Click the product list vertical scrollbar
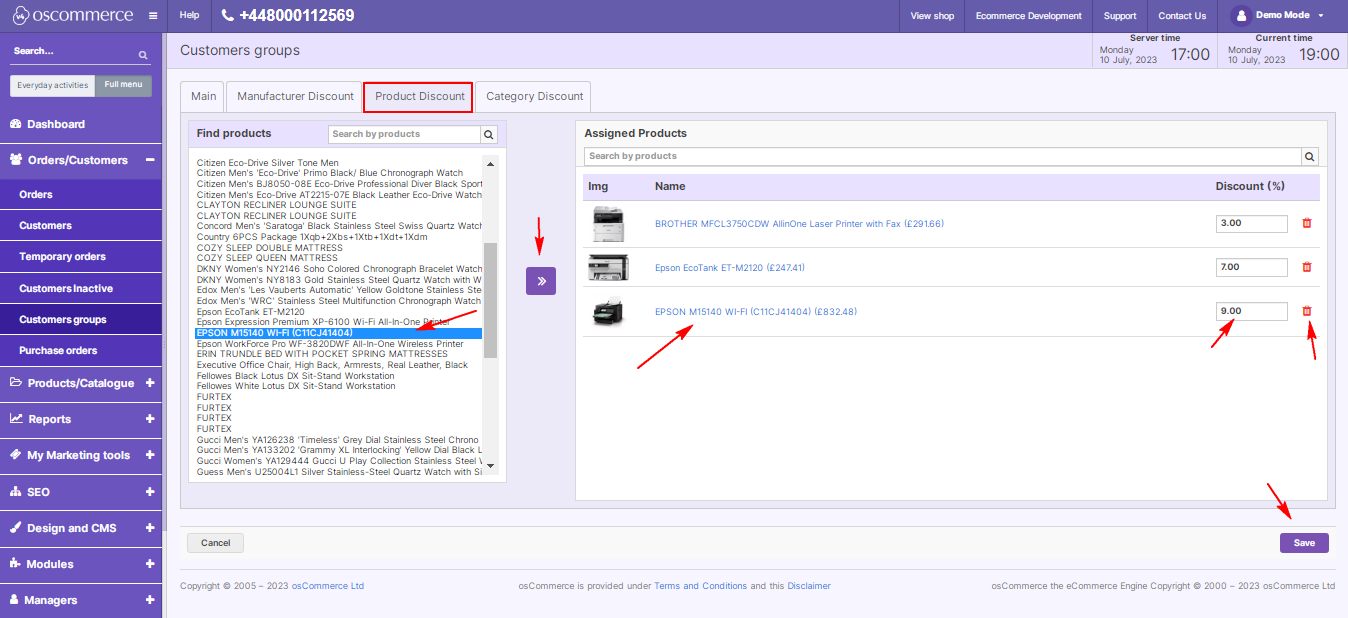1348x618 pixels. pos(490,300)
